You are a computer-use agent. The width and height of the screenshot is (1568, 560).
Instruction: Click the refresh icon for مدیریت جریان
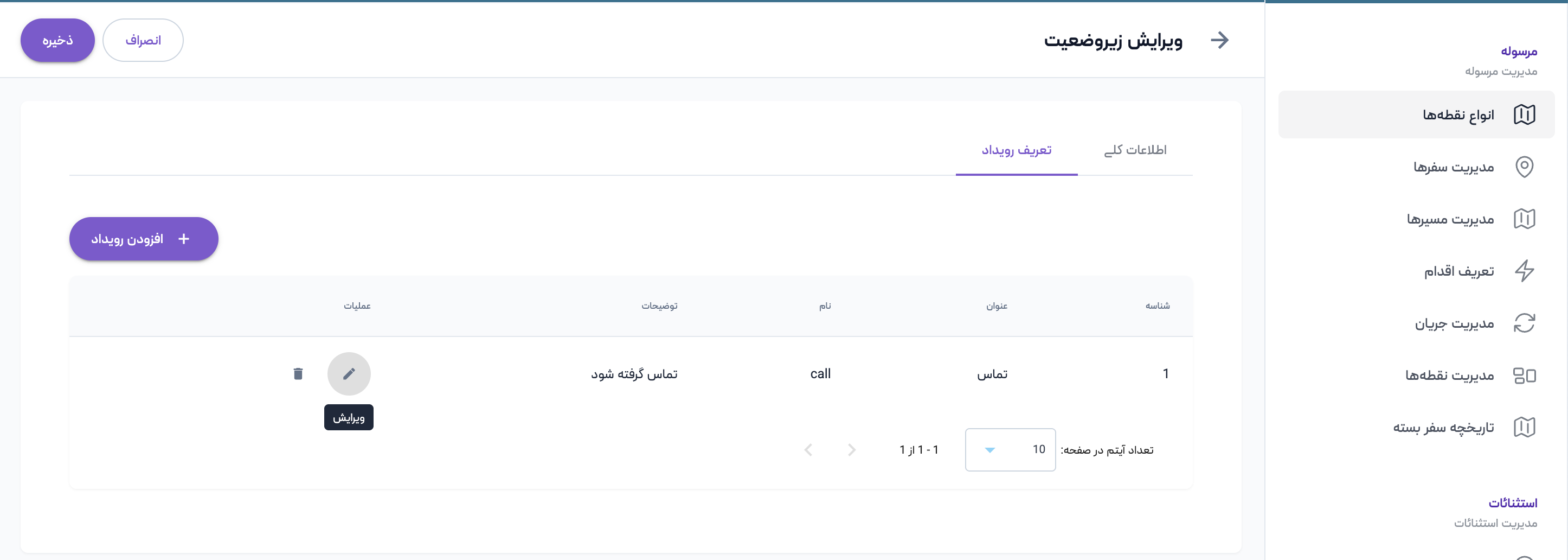coord(1524,323)
